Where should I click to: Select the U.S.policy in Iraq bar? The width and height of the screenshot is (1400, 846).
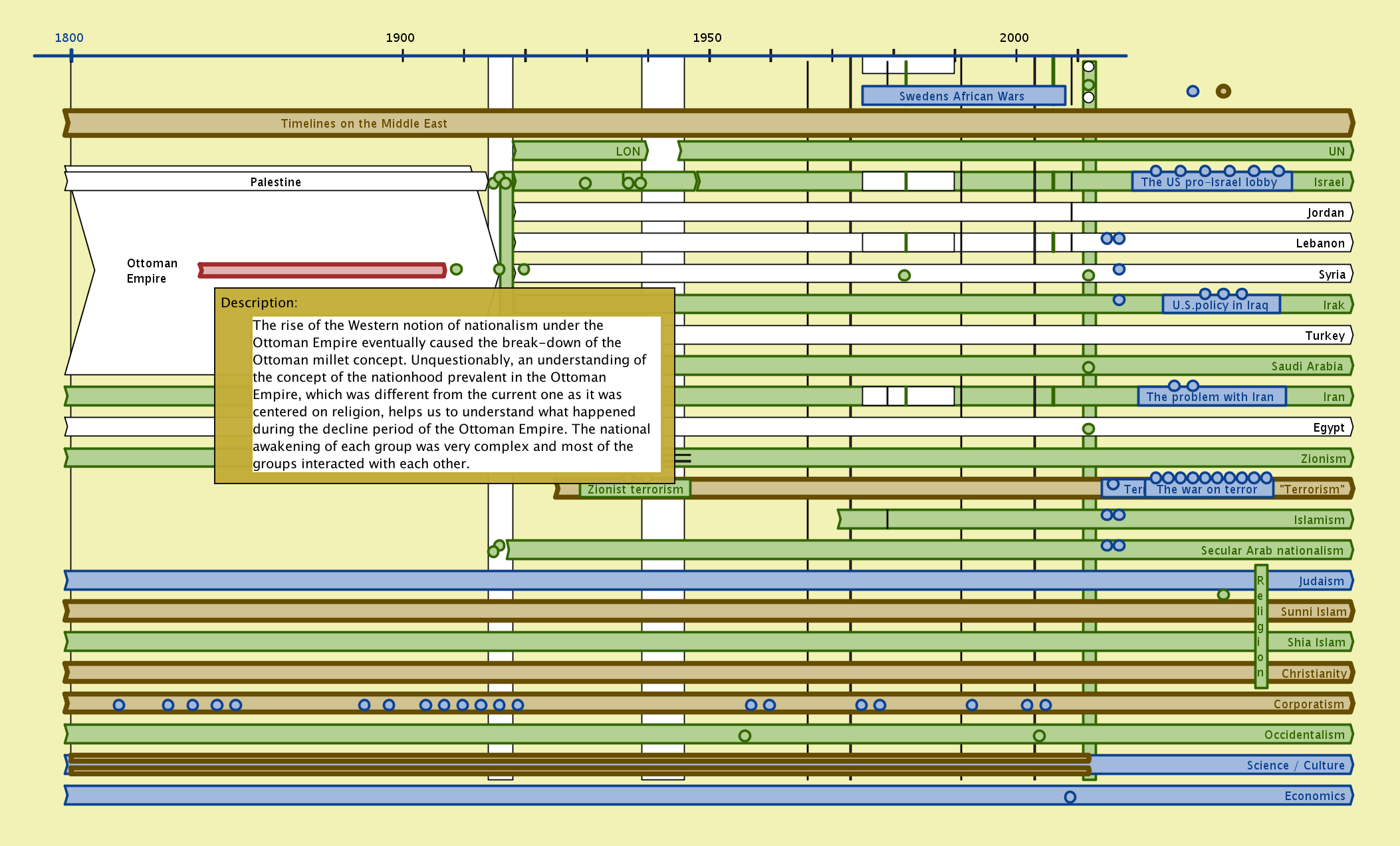(1221, 305)
